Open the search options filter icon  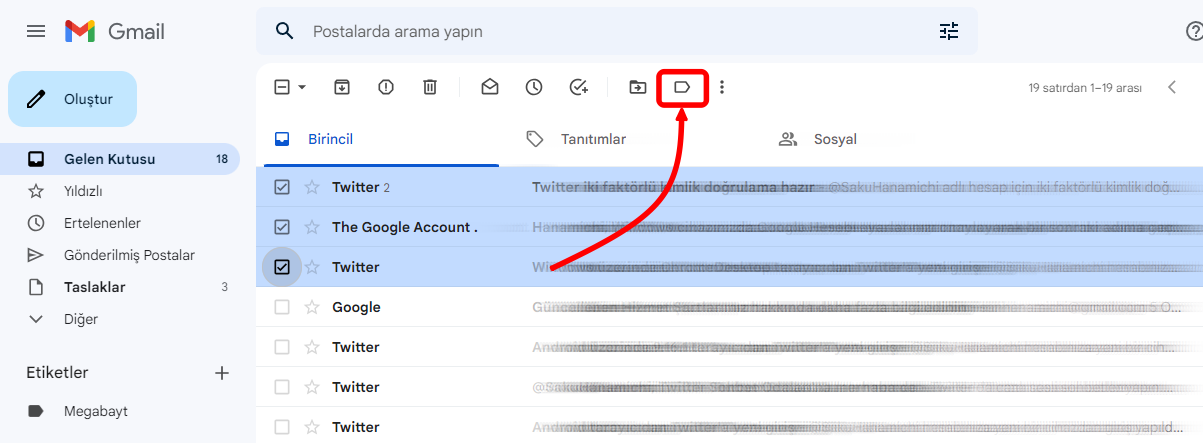pos(949,31)
